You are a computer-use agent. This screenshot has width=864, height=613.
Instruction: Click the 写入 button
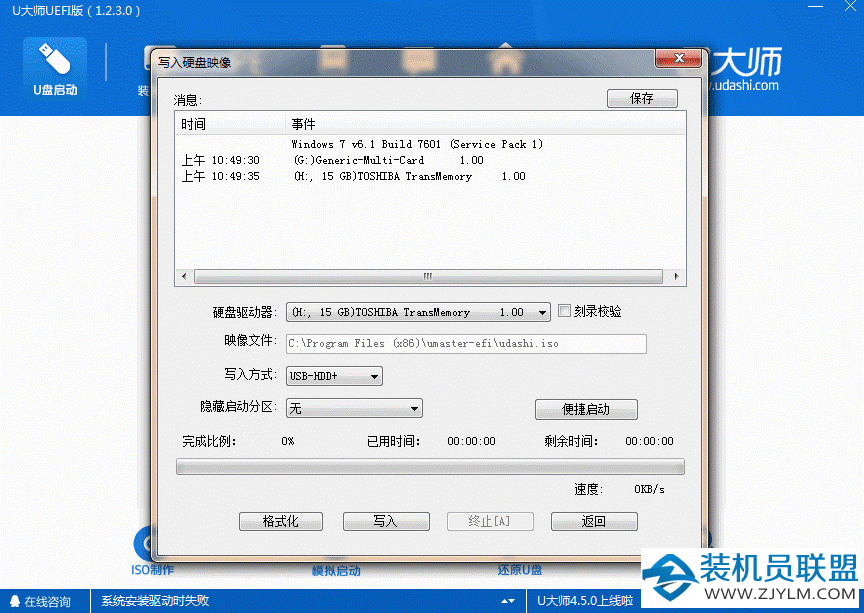point(386,521)
